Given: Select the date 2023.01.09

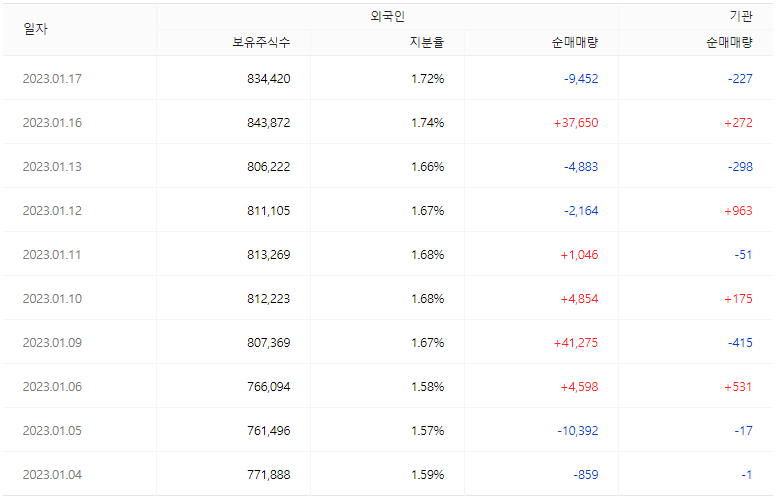Looking at the screenshot, I should tap(52, 343).
